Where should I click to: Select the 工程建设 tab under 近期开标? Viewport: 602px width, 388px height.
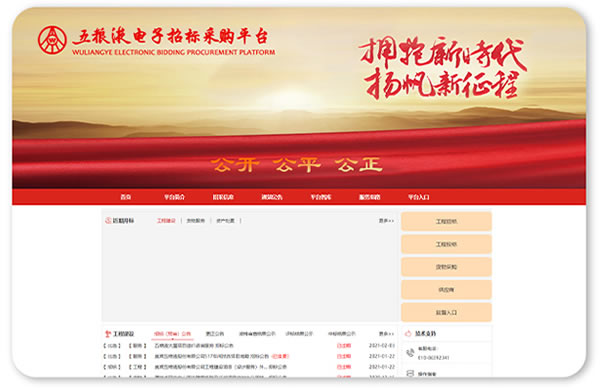pyautogui.click(x=166, y=221)
